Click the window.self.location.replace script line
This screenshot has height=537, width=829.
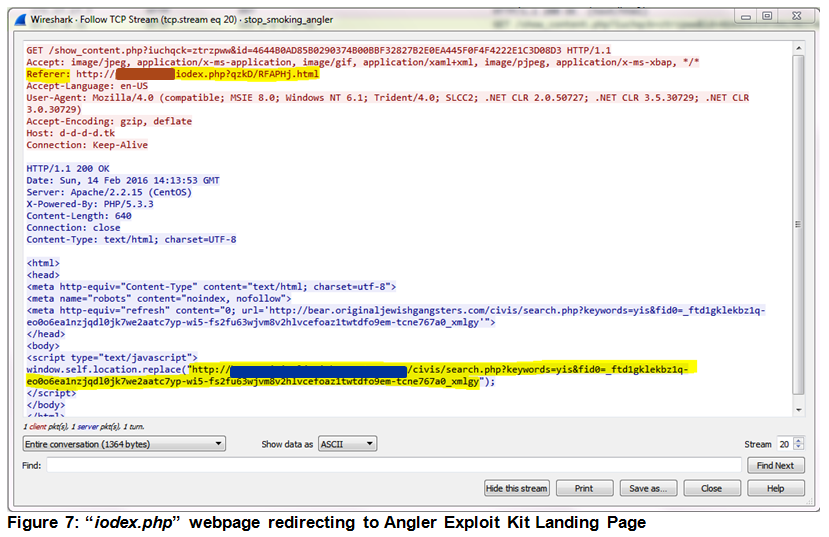[362, 375]
